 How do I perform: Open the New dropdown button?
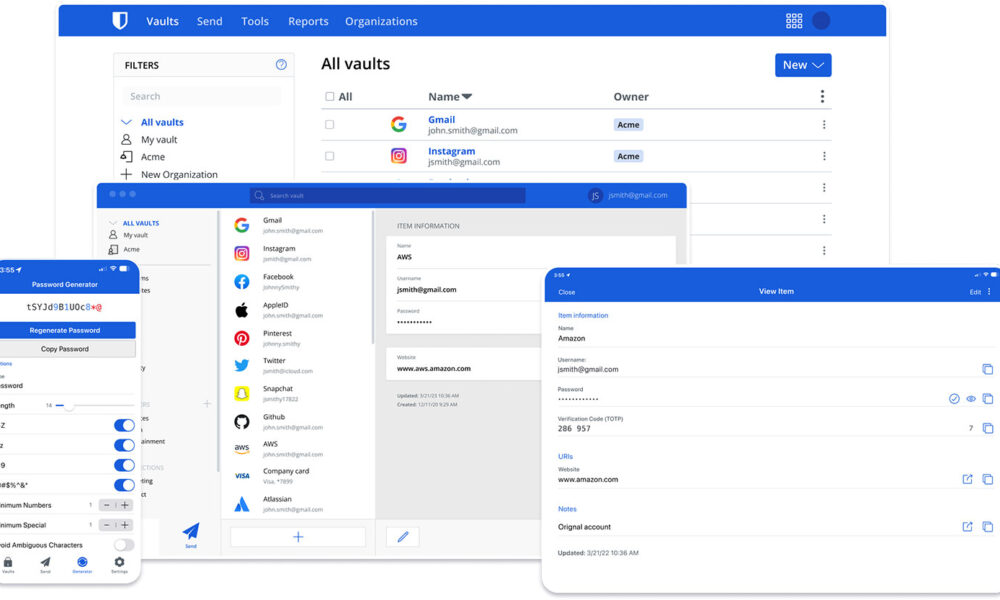point(803,65)
